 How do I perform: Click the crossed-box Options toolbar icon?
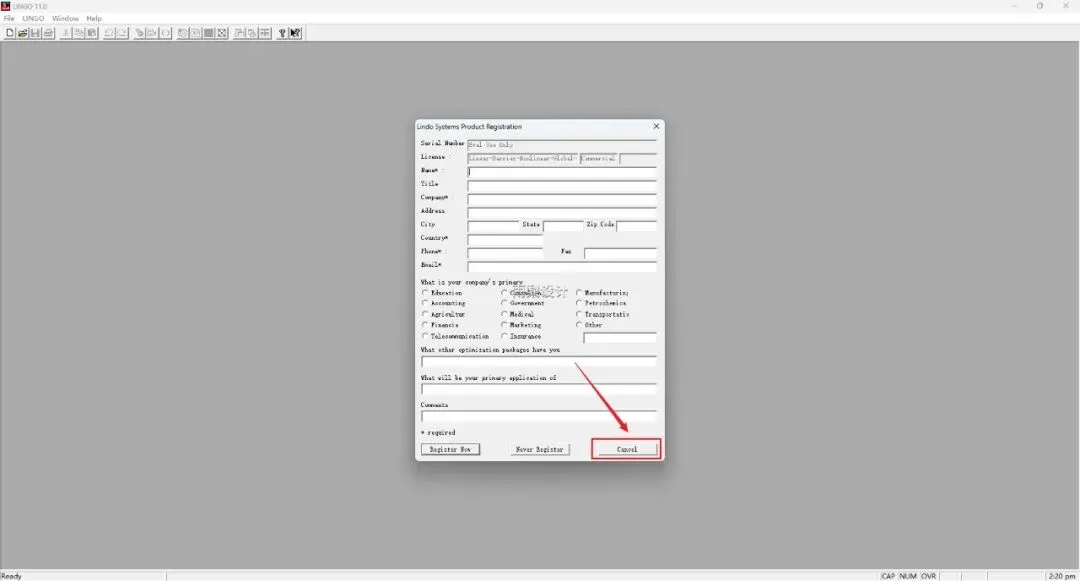(x=222, y=33)
